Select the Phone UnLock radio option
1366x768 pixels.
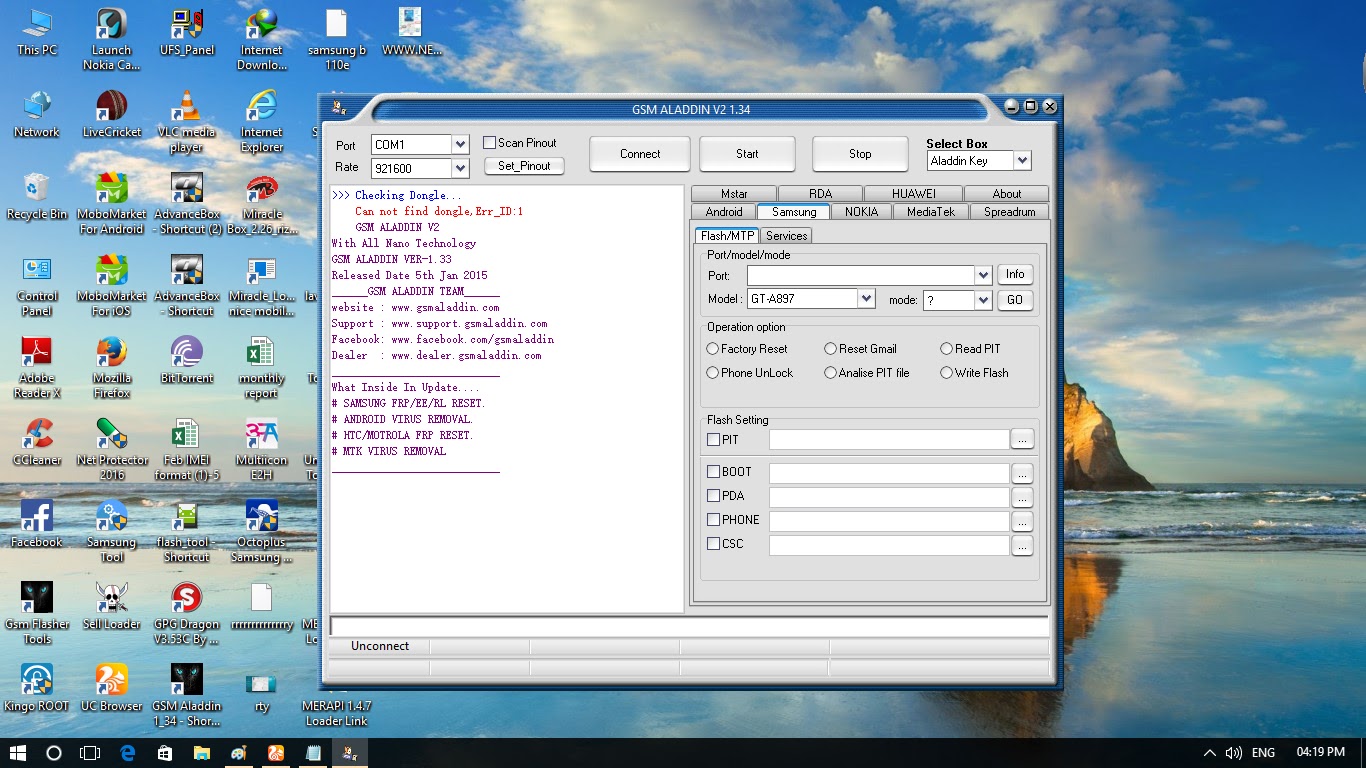tap(713, 373)
